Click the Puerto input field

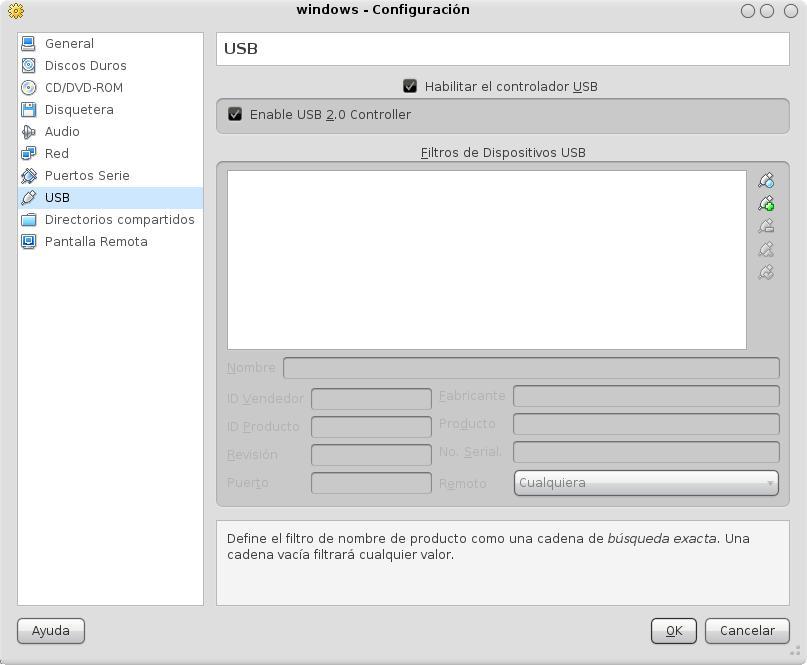[x=371, y=483]
